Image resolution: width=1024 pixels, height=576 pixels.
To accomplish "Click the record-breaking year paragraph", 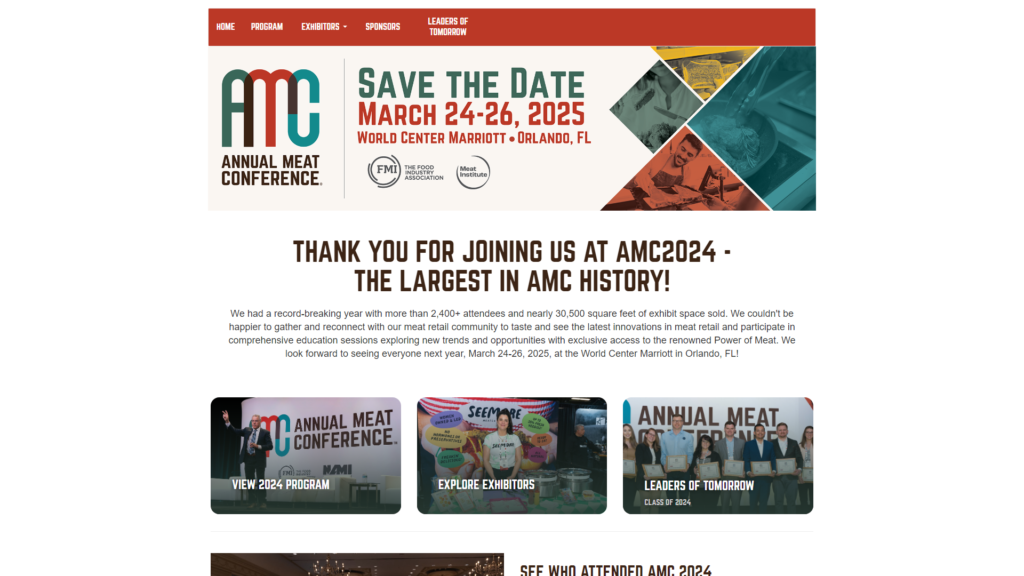I will point(512,334).
